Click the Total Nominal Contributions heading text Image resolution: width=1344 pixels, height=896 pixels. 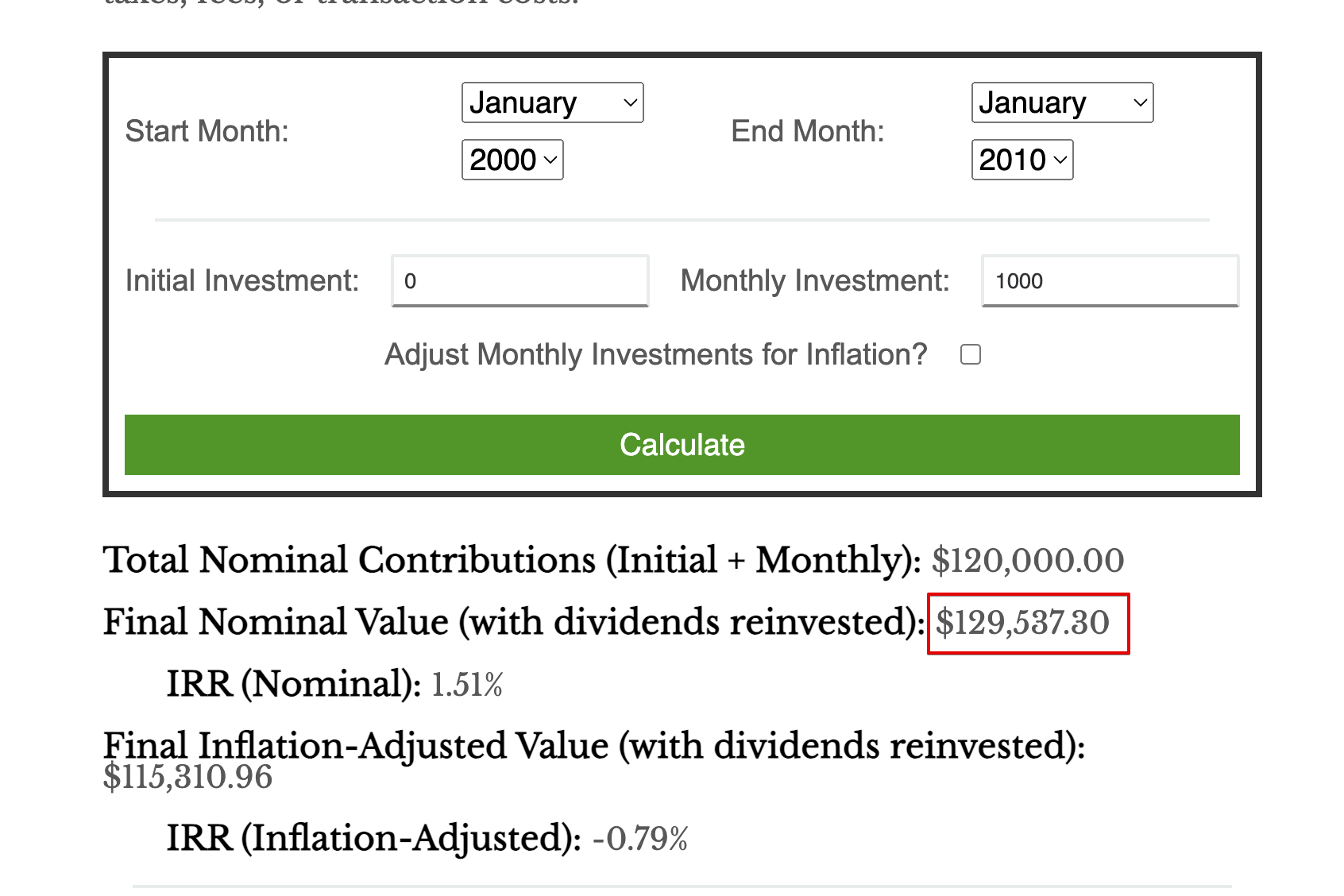click(511, 560)
